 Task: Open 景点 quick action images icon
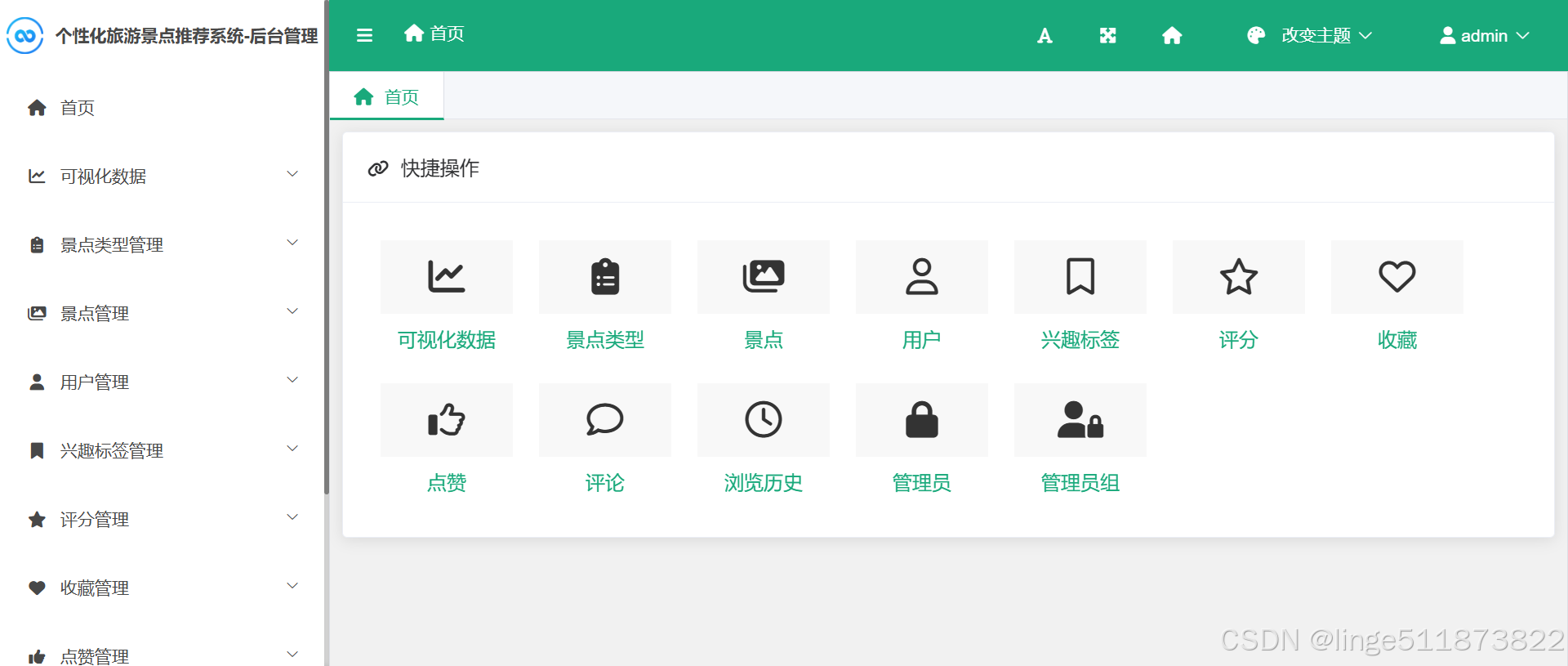764,276
